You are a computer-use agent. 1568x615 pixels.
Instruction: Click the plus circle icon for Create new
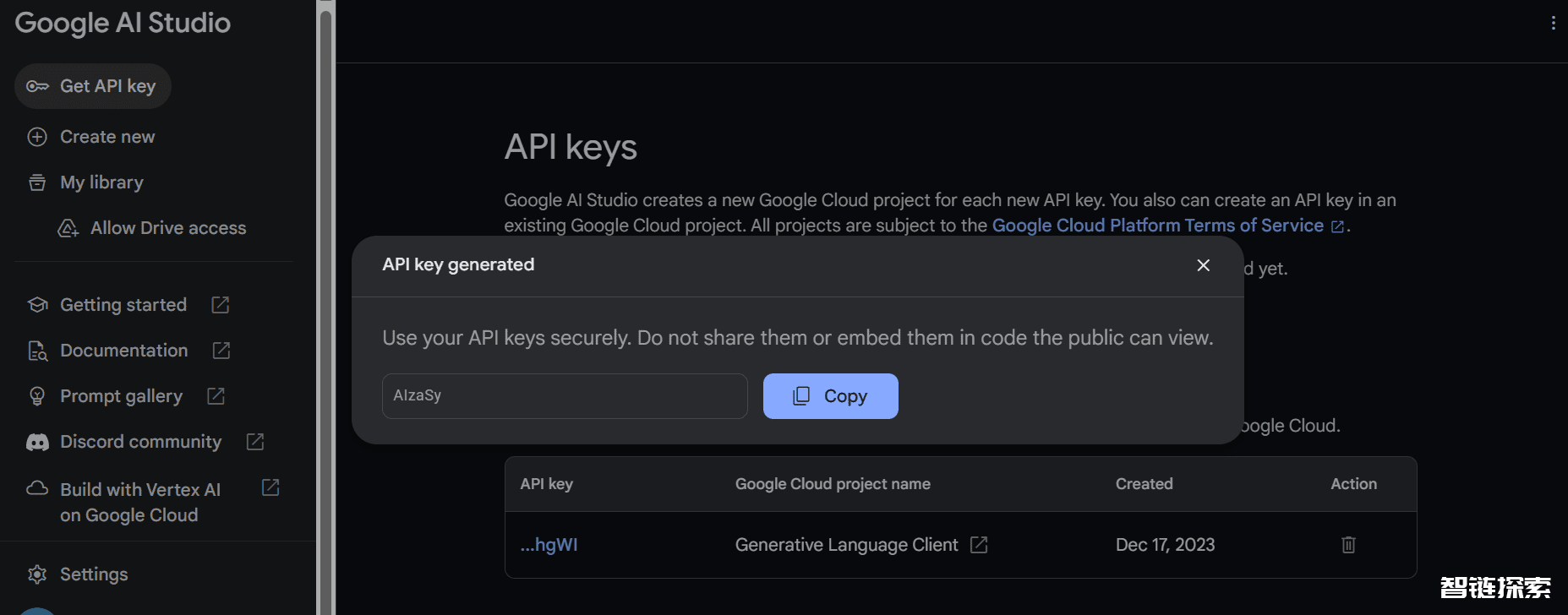tap(37, 137)
